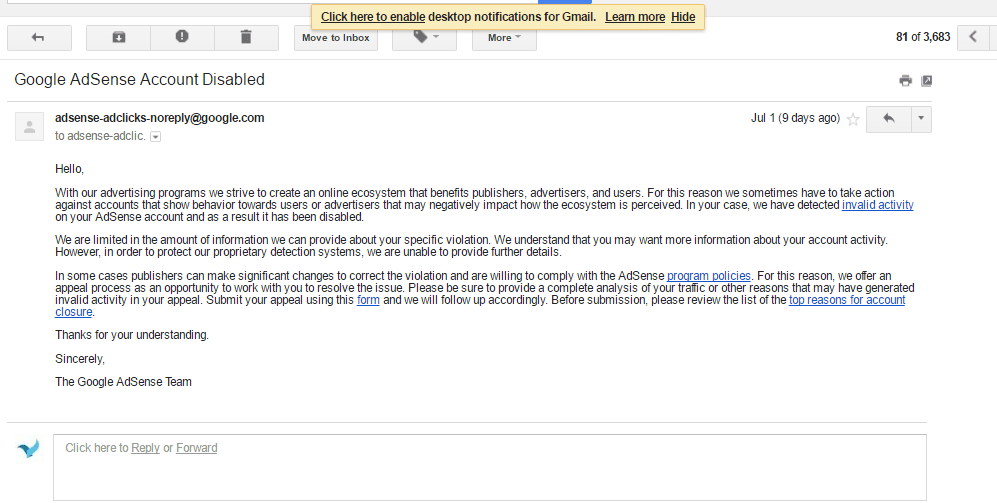Viewport: 997px width, 503px height.
Task: Print the conversation using the printer icon
Action: pyautogui.click(x=905, y=81)
